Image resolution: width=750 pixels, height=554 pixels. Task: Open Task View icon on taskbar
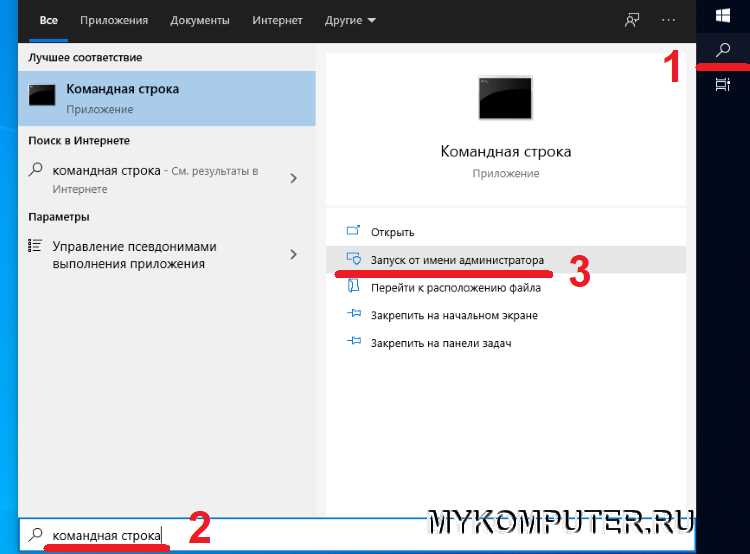coord(723,85)
